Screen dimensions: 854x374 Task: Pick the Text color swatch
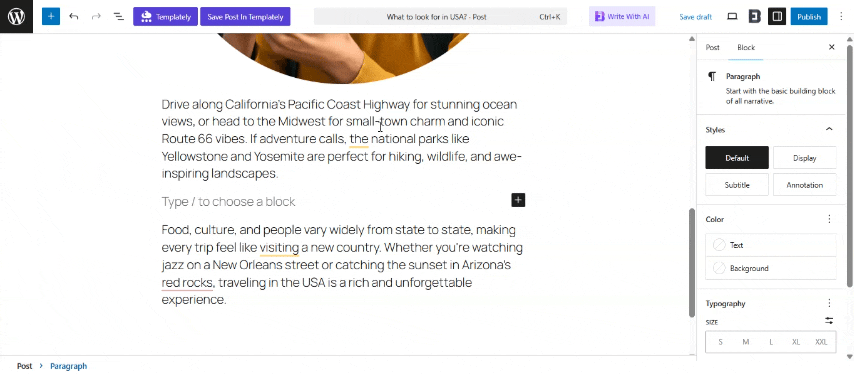771,245
